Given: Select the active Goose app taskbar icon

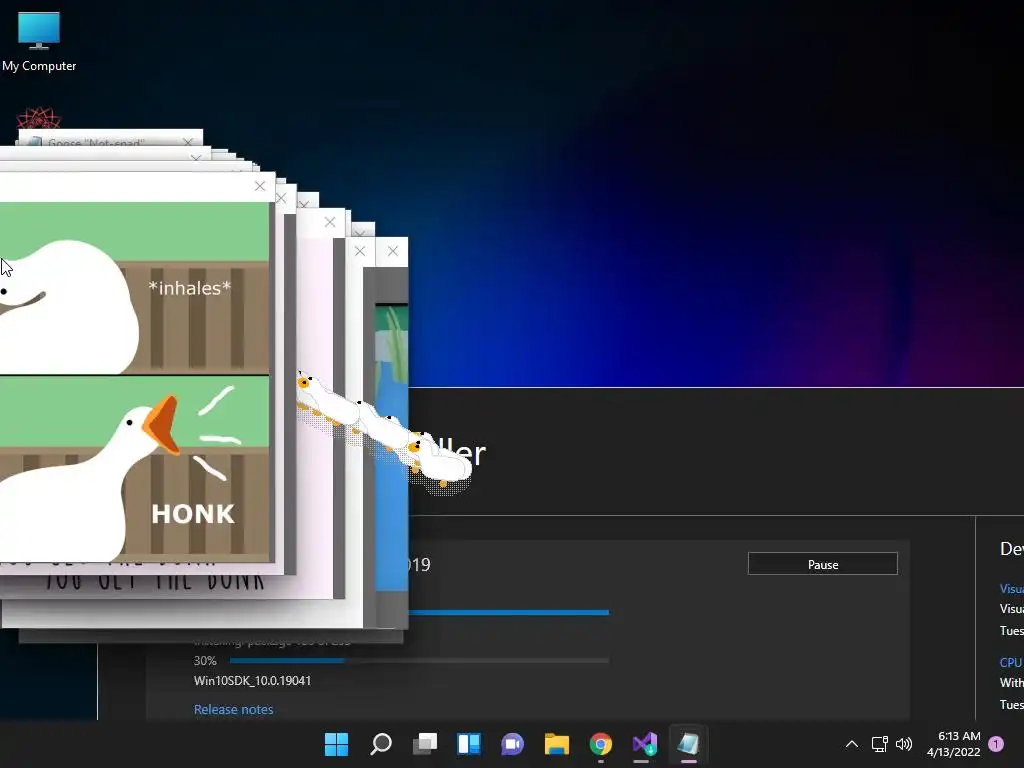Looking at the screenshot, I should 688,744.
